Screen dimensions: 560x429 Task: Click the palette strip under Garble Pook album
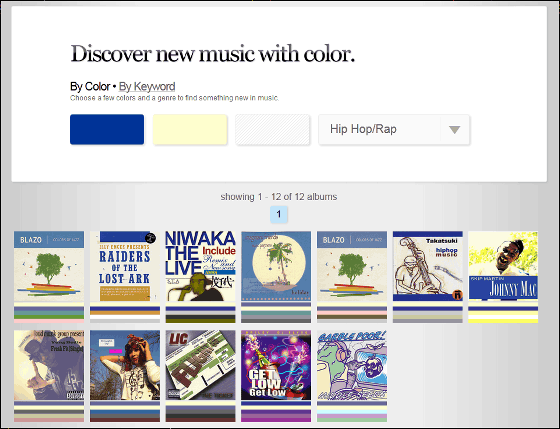coord(352,411)
